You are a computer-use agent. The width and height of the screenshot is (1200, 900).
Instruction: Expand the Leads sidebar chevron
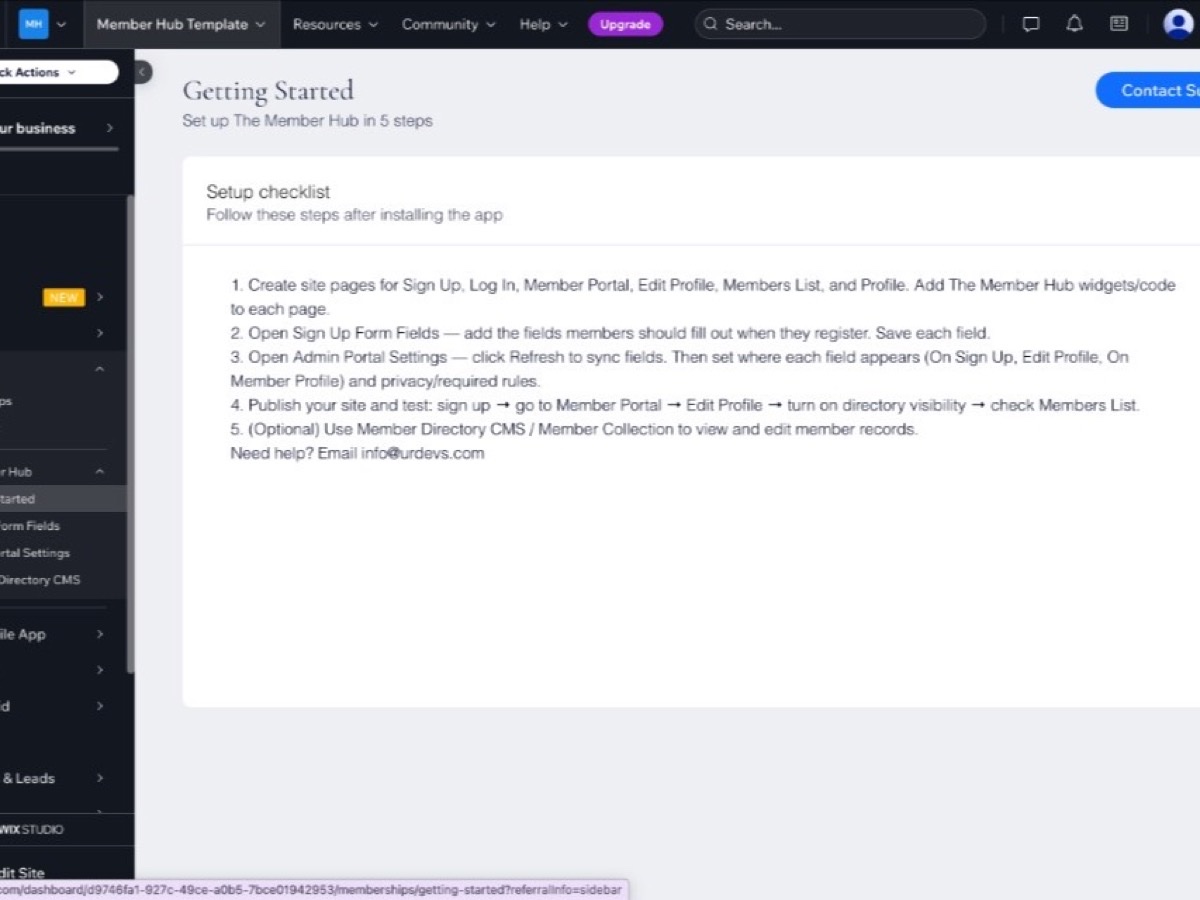pos(100,778)
